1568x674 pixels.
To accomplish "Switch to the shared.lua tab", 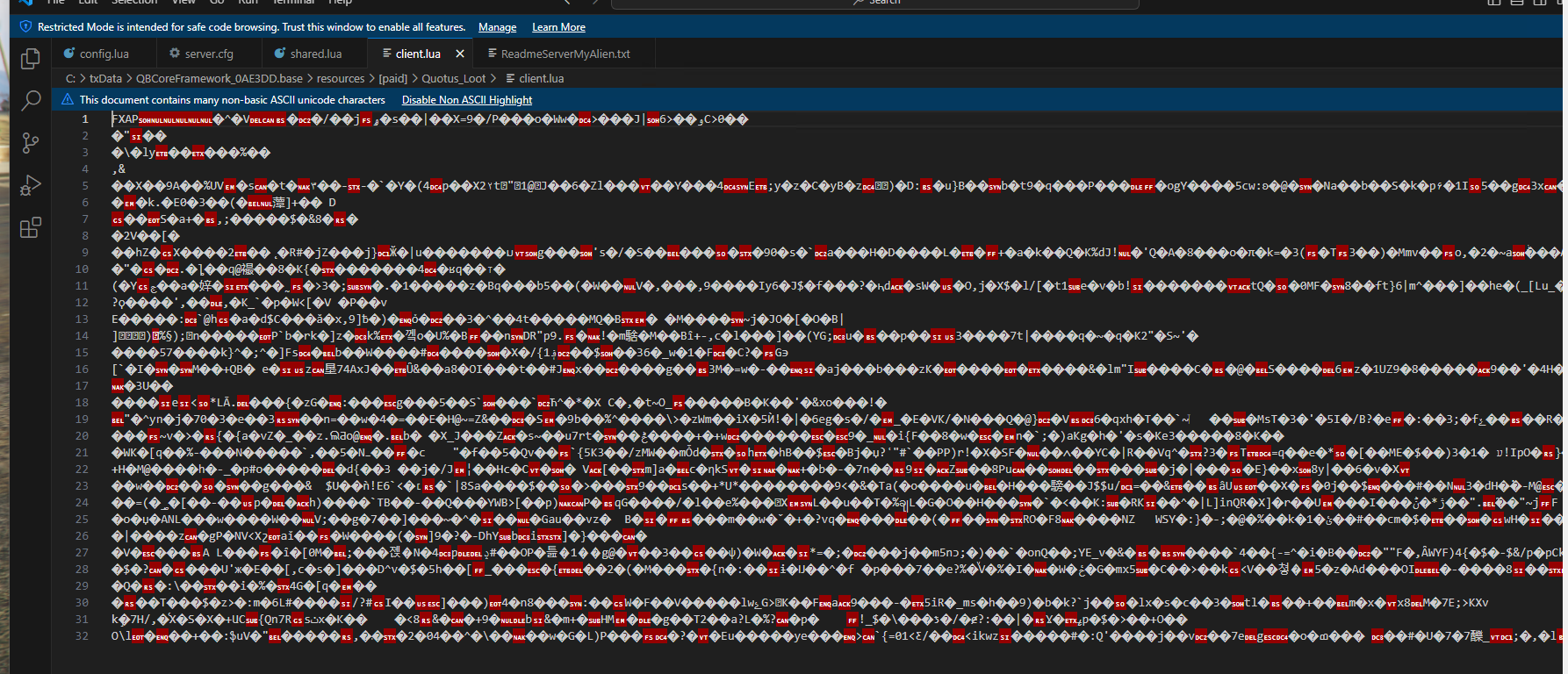I will pos(316,54).
